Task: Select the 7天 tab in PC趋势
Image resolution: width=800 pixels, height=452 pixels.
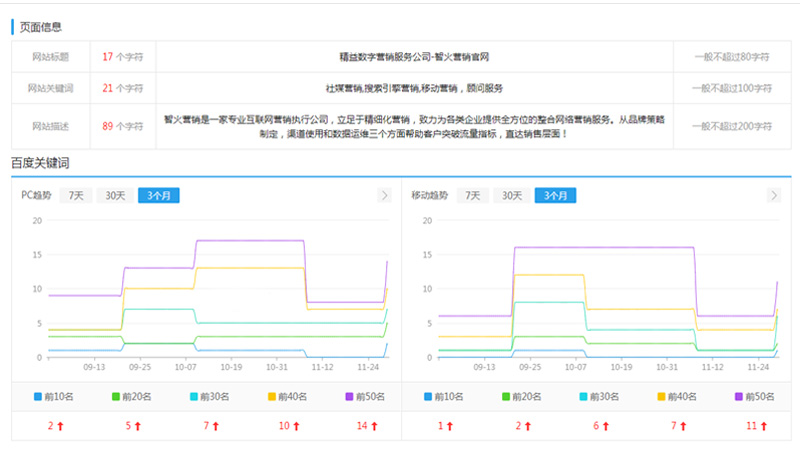Action: [76, 196]
